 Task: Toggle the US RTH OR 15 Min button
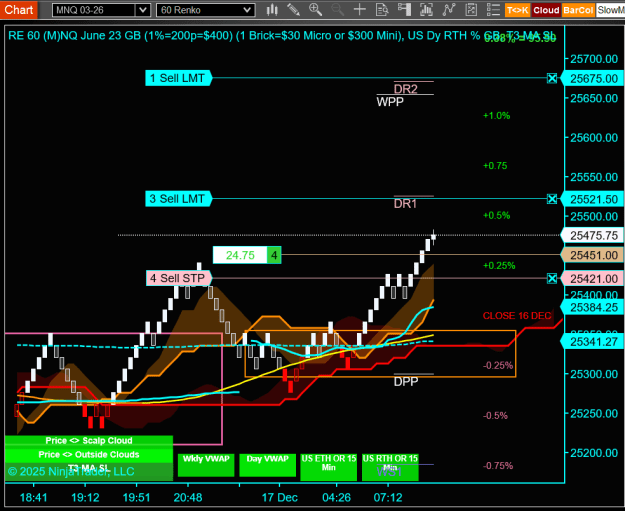pyautogui.click(x=390, y=467)
